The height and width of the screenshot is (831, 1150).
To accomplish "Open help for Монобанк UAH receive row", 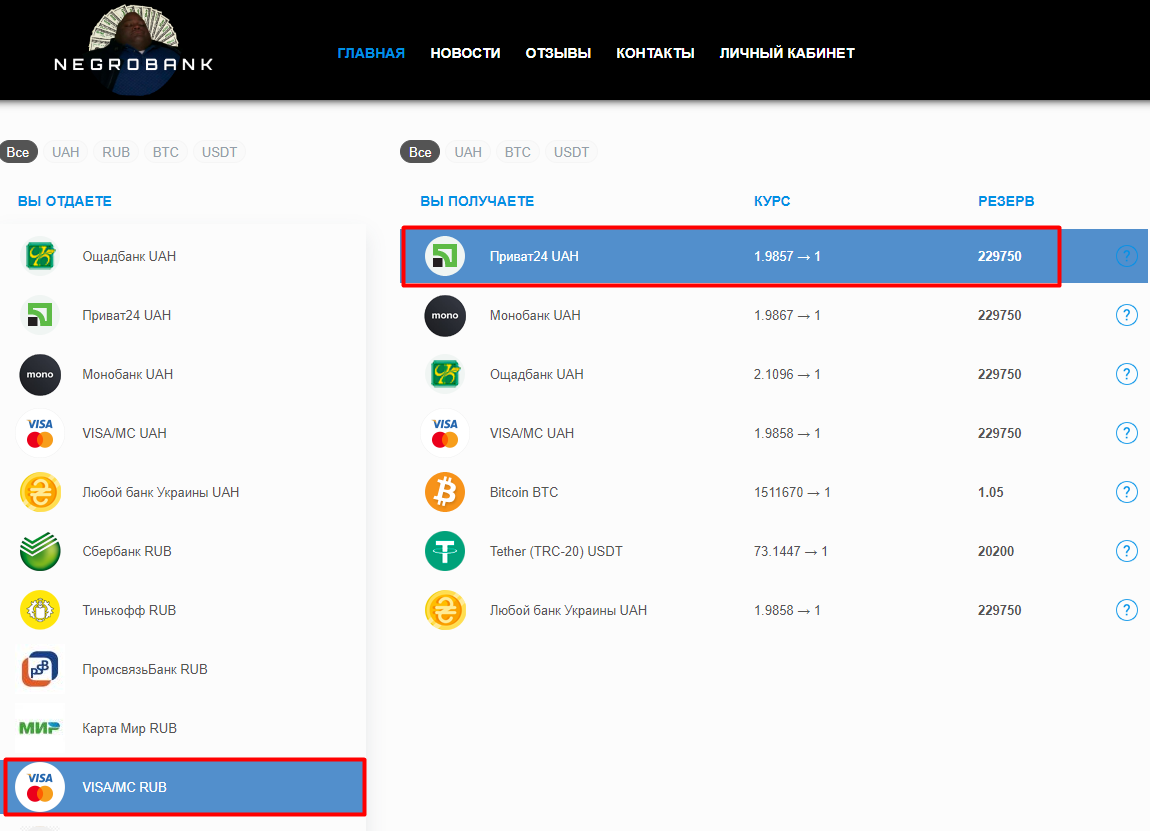I will point(1127,315).
